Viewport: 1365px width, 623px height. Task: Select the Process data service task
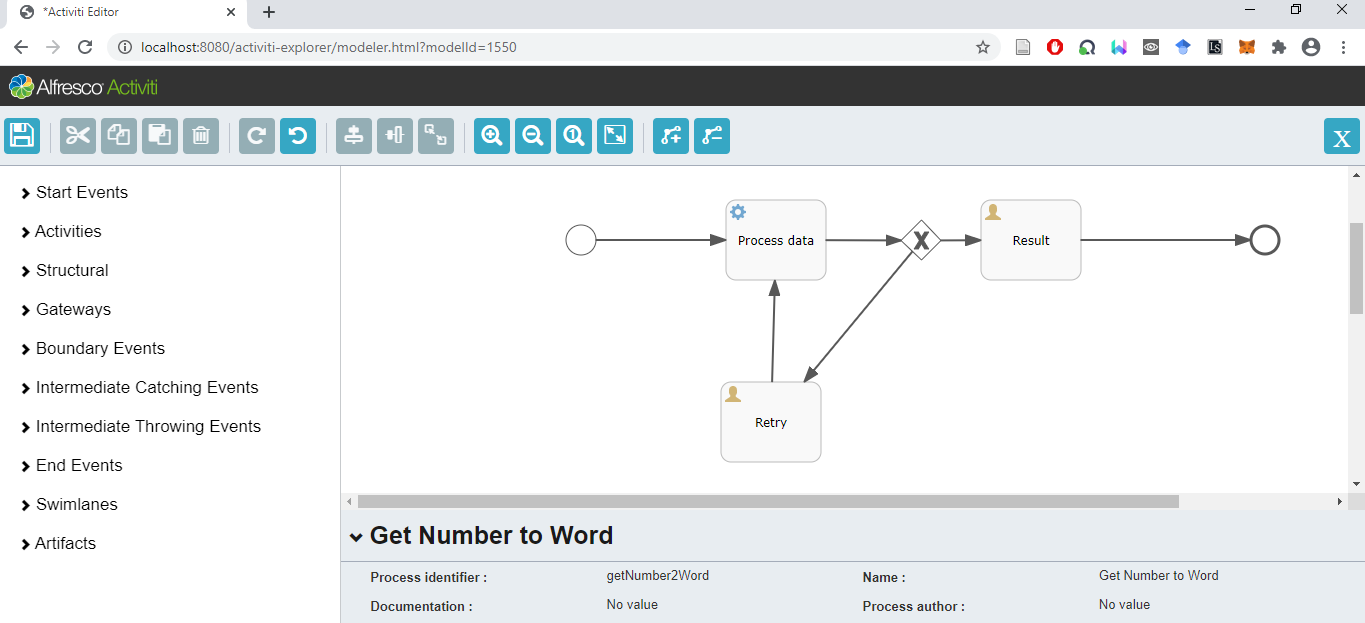point(776,241)
